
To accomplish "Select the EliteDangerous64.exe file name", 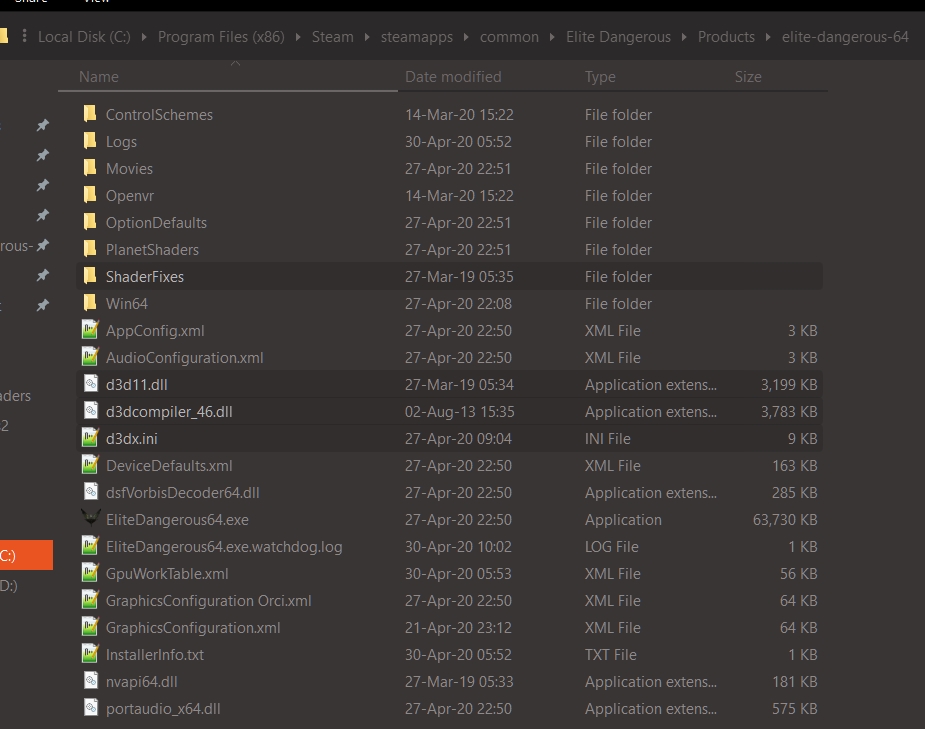I will (x=177, y=520).
